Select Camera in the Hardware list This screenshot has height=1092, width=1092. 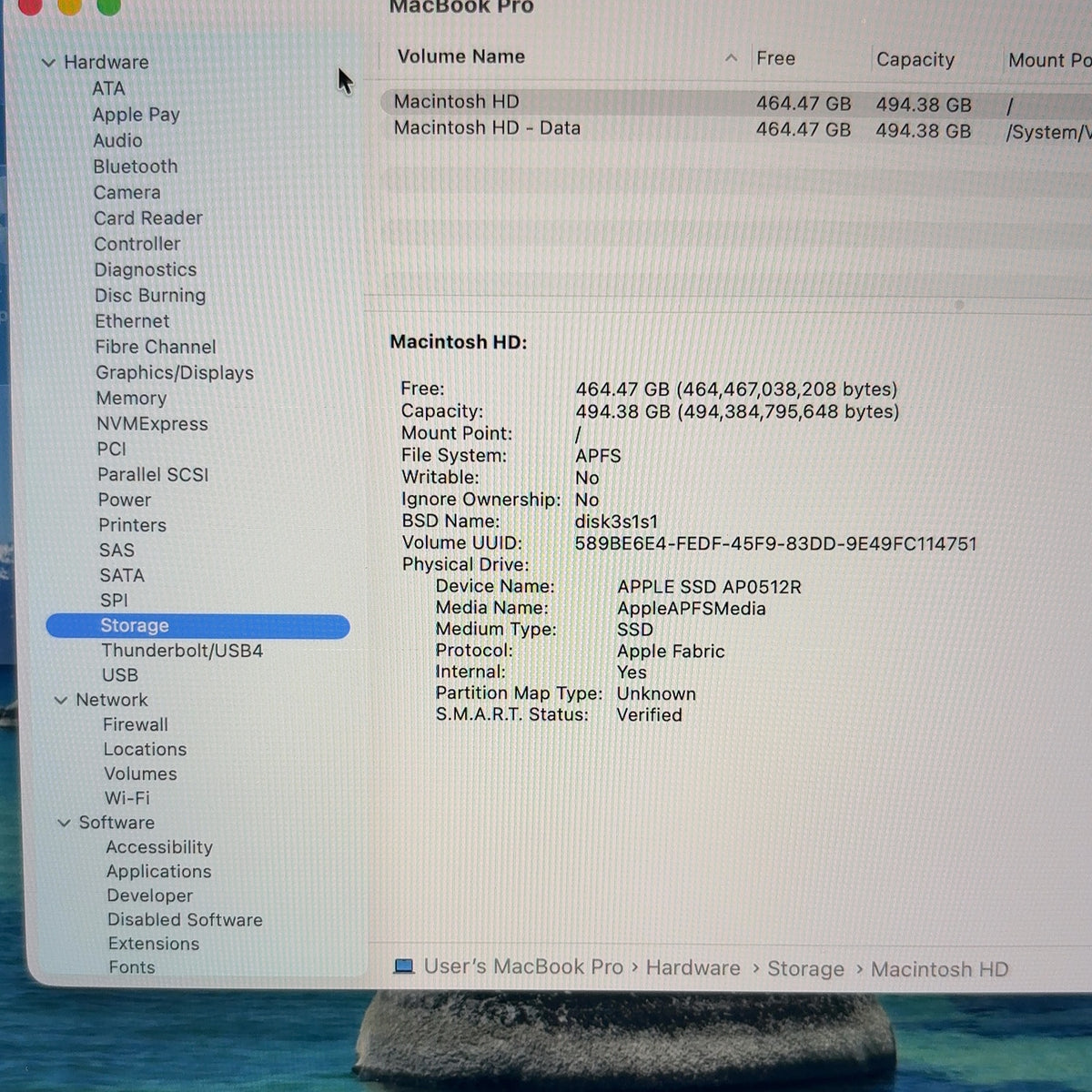click(x=126, y=192)
